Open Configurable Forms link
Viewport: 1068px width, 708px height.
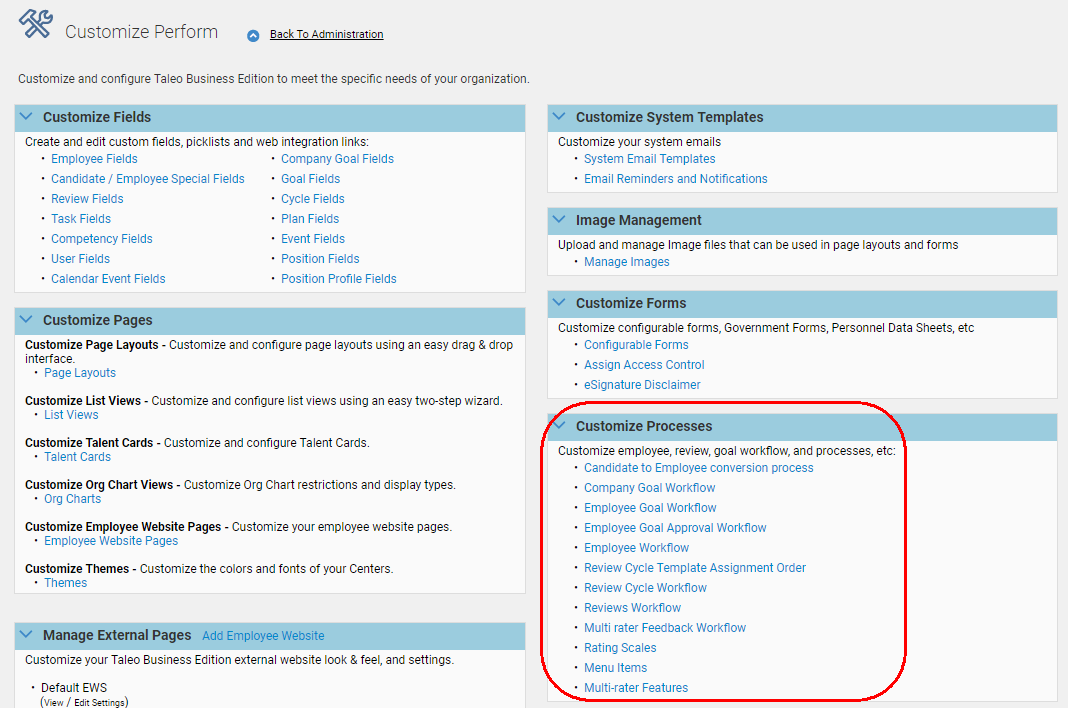[x=636, y=345]
